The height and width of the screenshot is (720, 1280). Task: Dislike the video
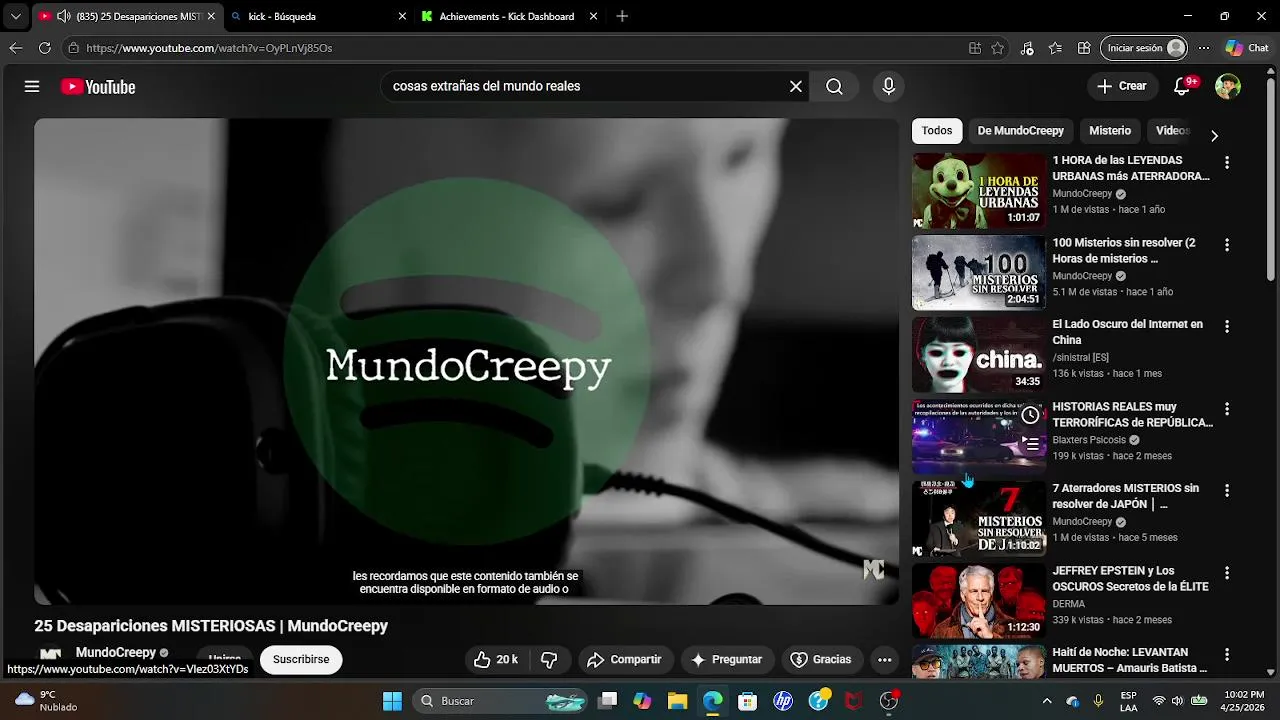click(549, 659)
